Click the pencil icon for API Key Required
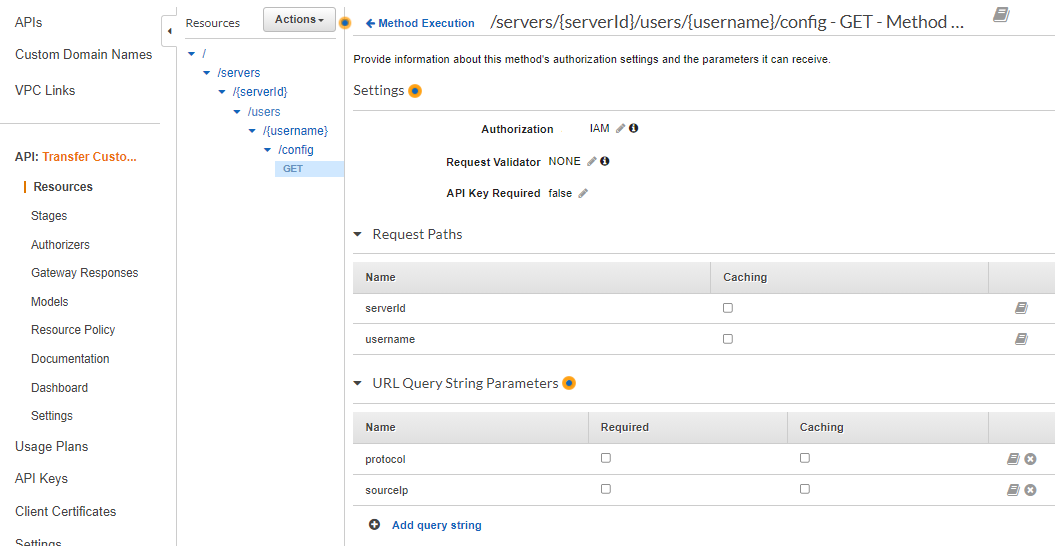 point(583,194)
